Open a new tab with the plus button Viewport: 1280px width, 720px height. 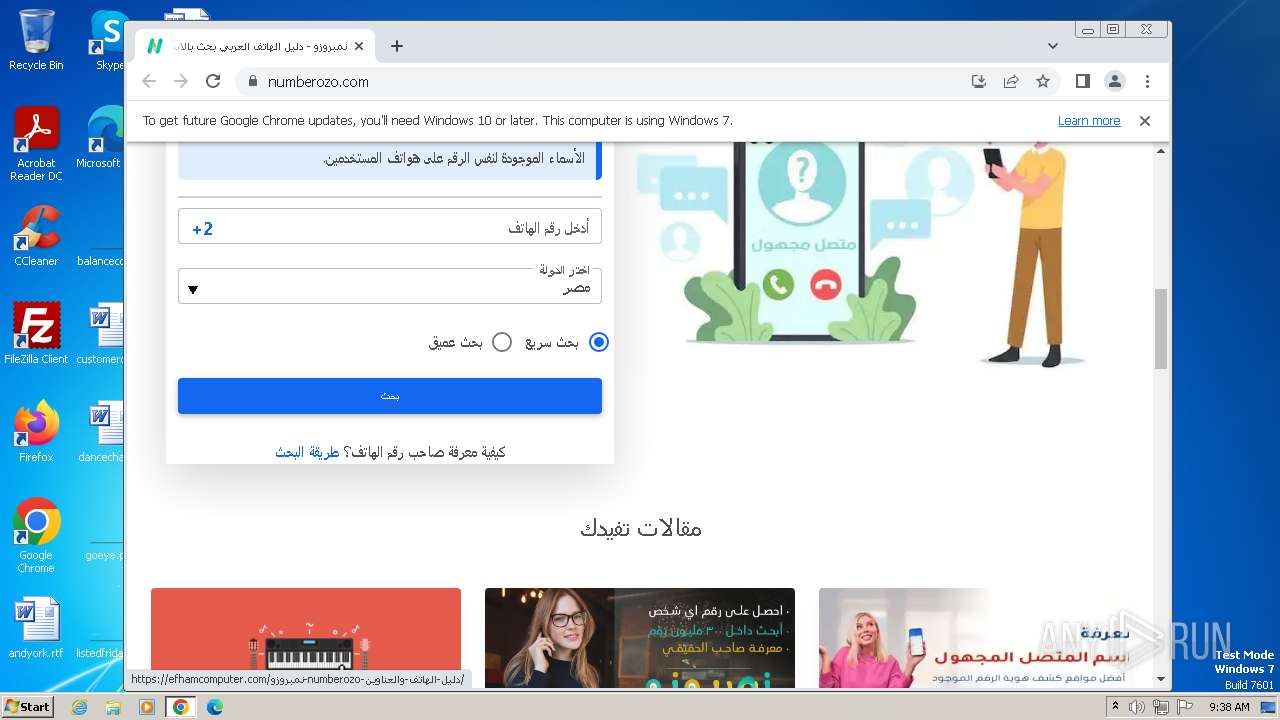(397, 46)
